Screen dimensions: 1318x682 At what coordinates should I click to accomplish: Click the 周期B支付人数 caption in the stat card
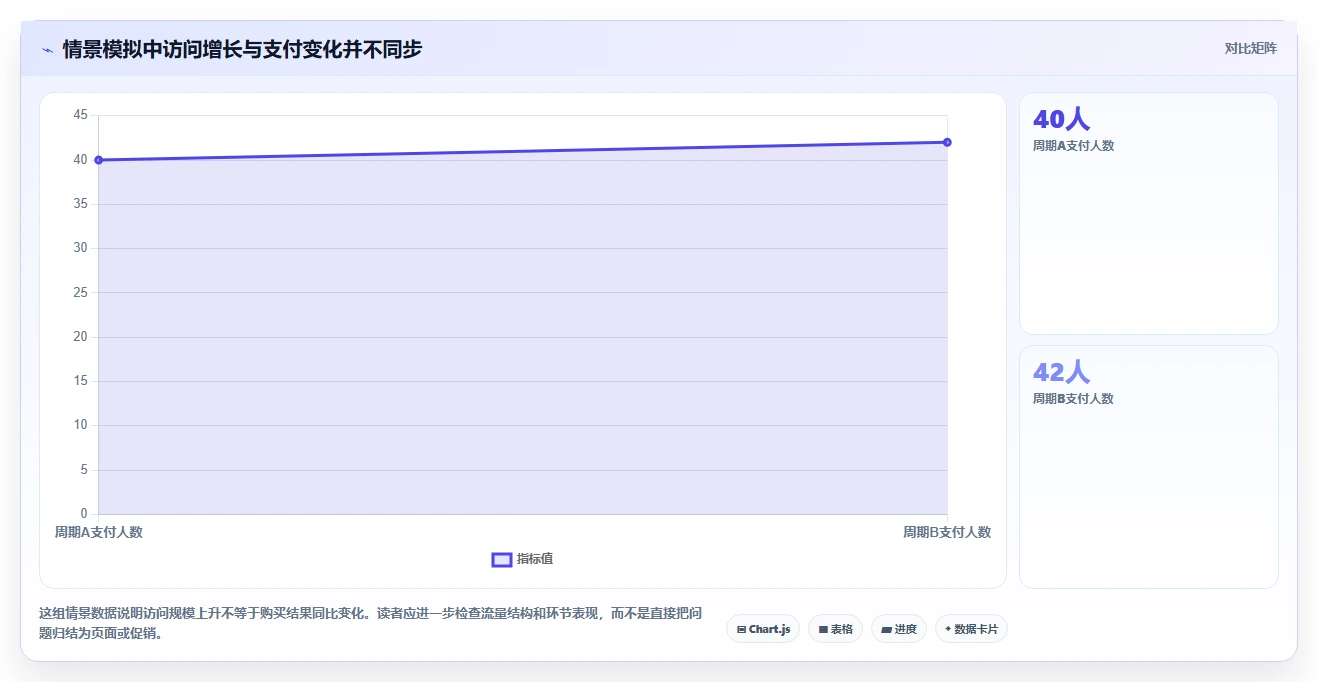pyautogui.click(x=1073, y=399)
